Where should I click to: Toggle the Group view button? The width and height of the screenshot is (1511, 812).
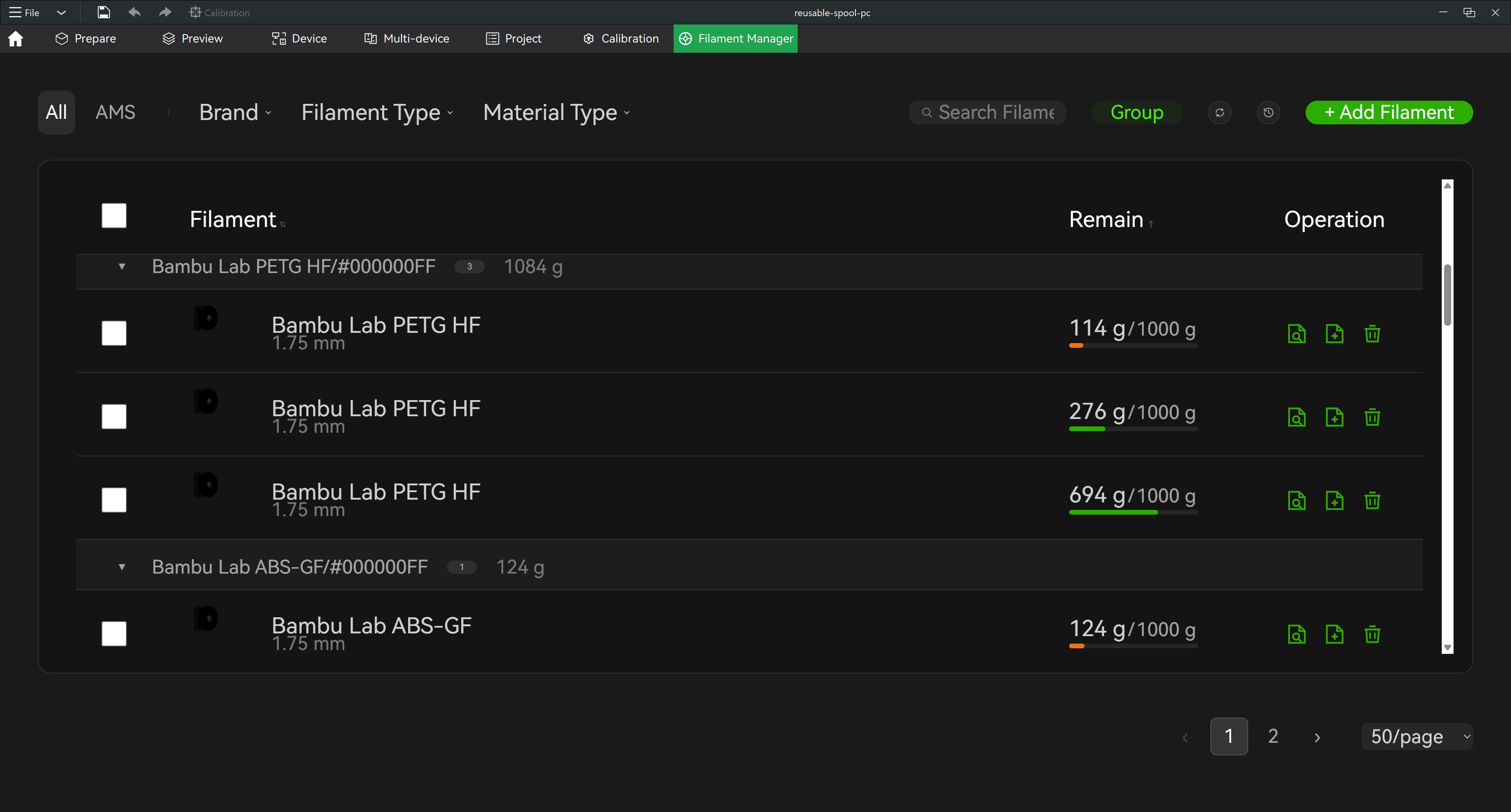pos(1136,113)
